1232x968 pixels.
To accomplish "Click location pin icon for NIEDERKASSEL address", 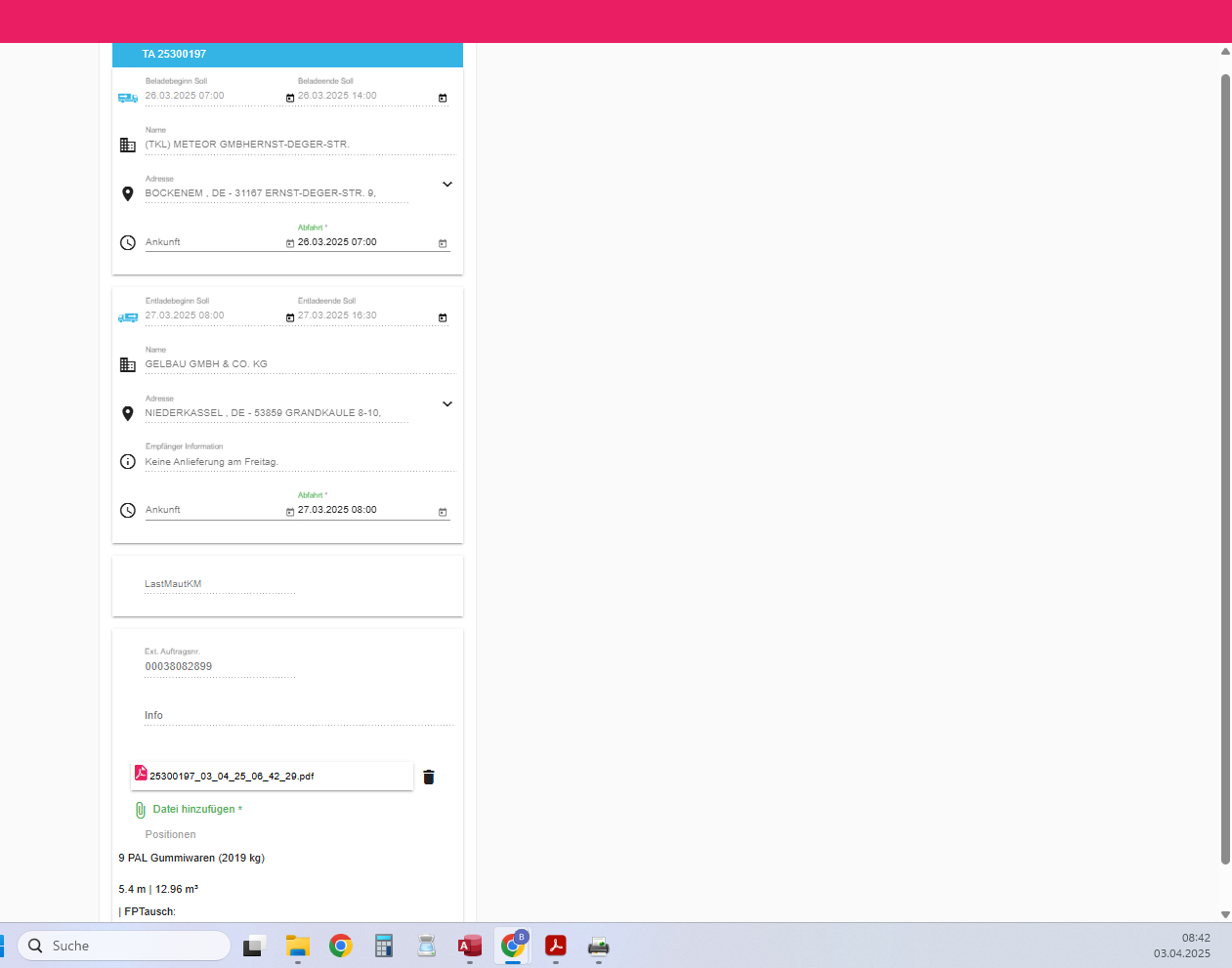I will 128,413.
